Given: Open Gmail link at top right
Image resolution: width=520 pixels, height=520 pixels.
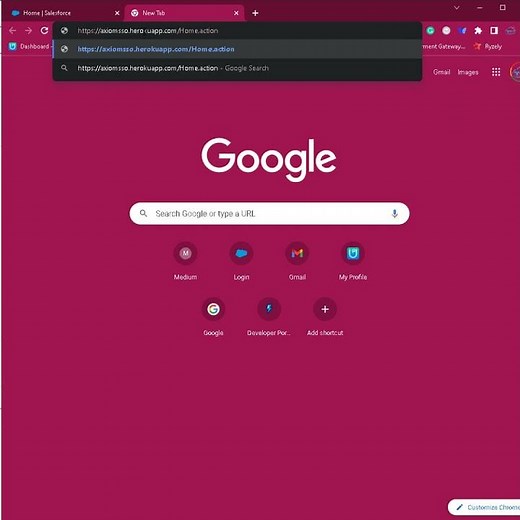Looking at the screenshot, I should (x=441, y=72).
